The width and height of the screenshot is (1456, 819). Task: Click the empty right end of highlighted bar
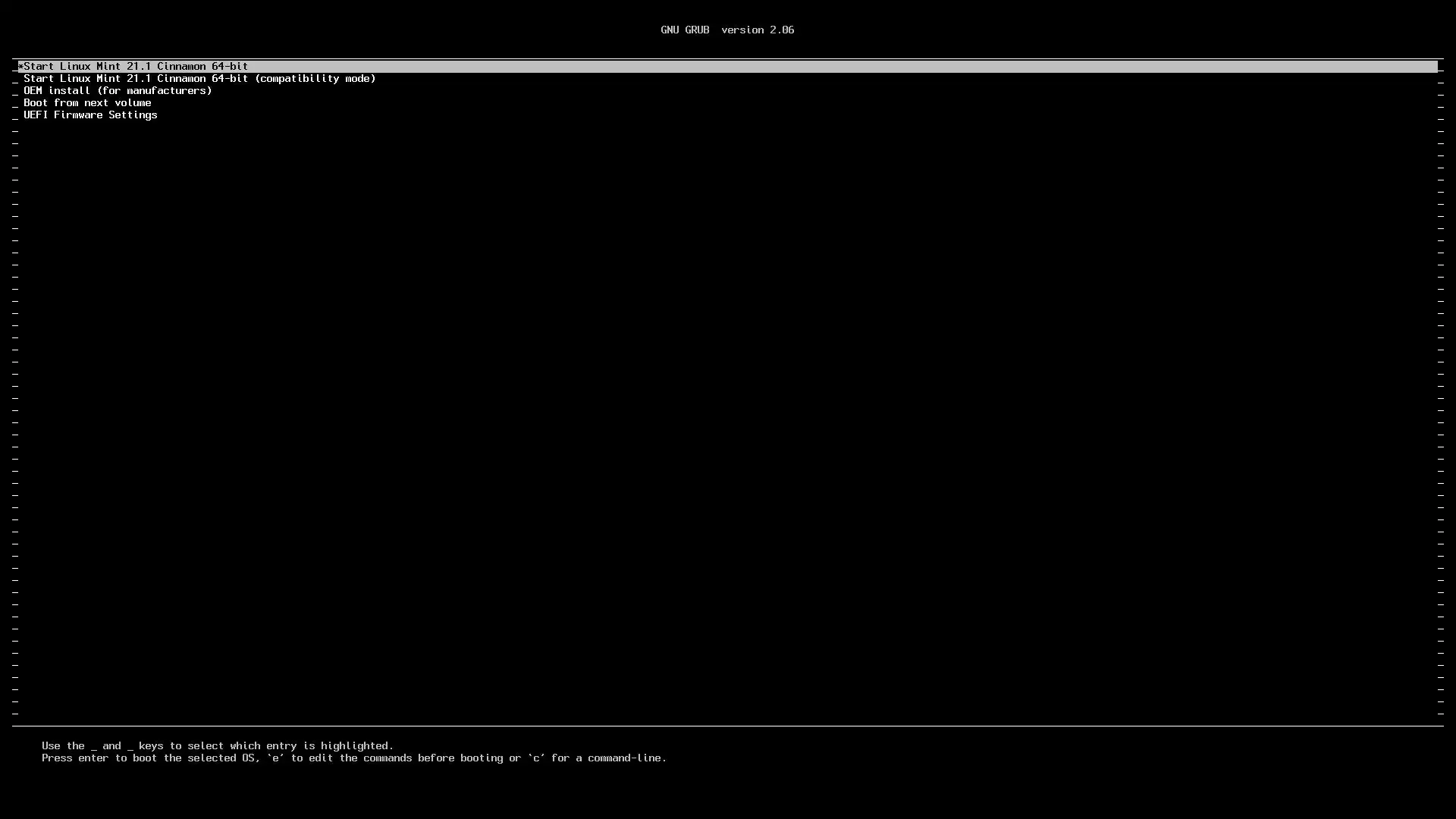[x=1365, y=67]
